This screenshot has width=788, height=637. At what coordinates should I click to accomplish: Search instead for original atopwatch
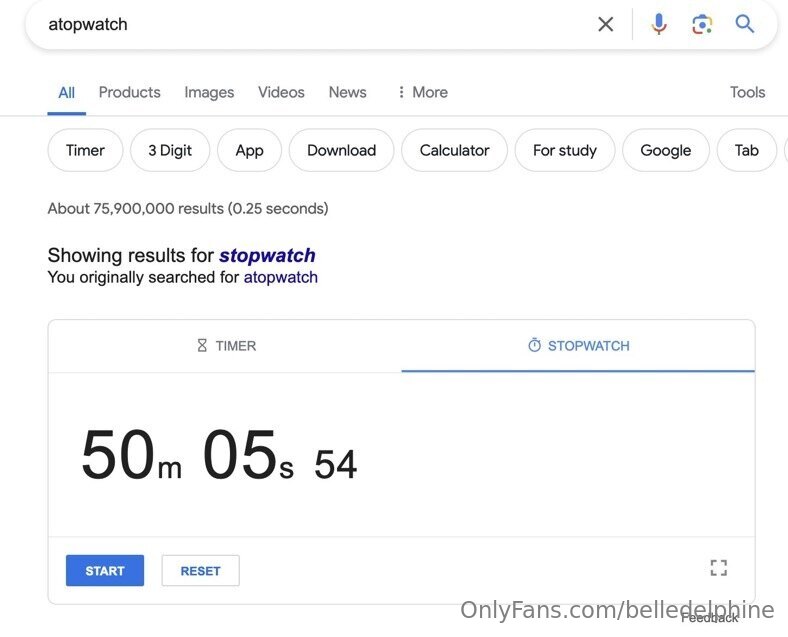281,277
